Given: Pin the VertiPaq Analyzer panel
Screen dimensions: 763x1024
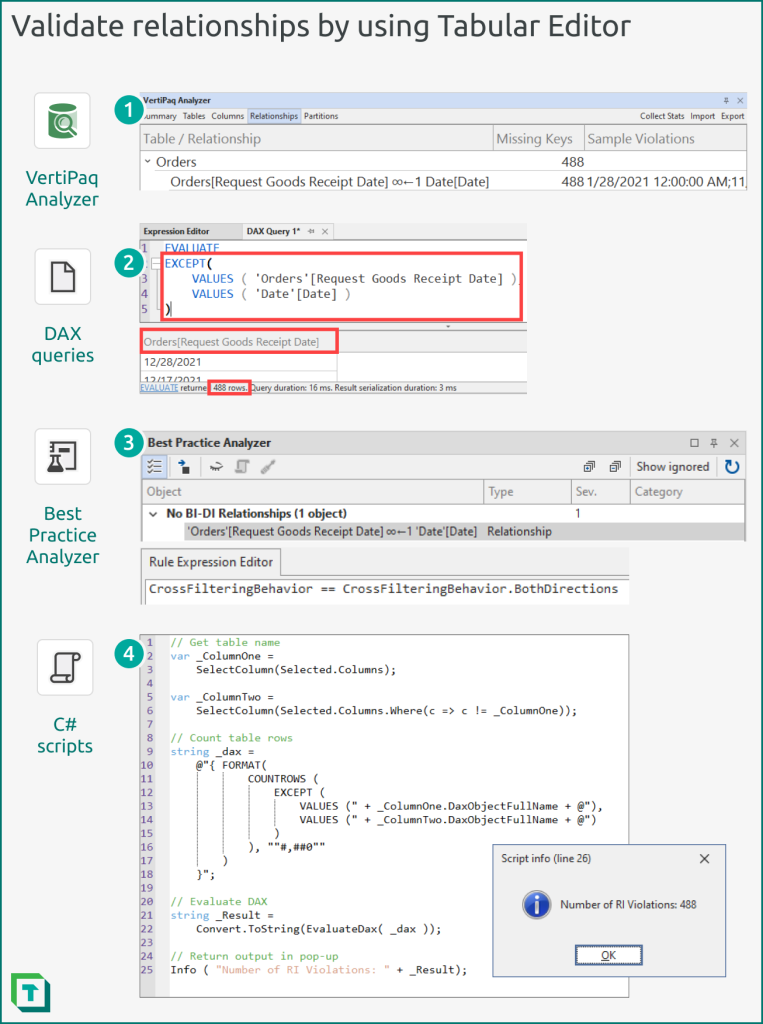Looking at the screenshot, I should click(x=726, y=101).
